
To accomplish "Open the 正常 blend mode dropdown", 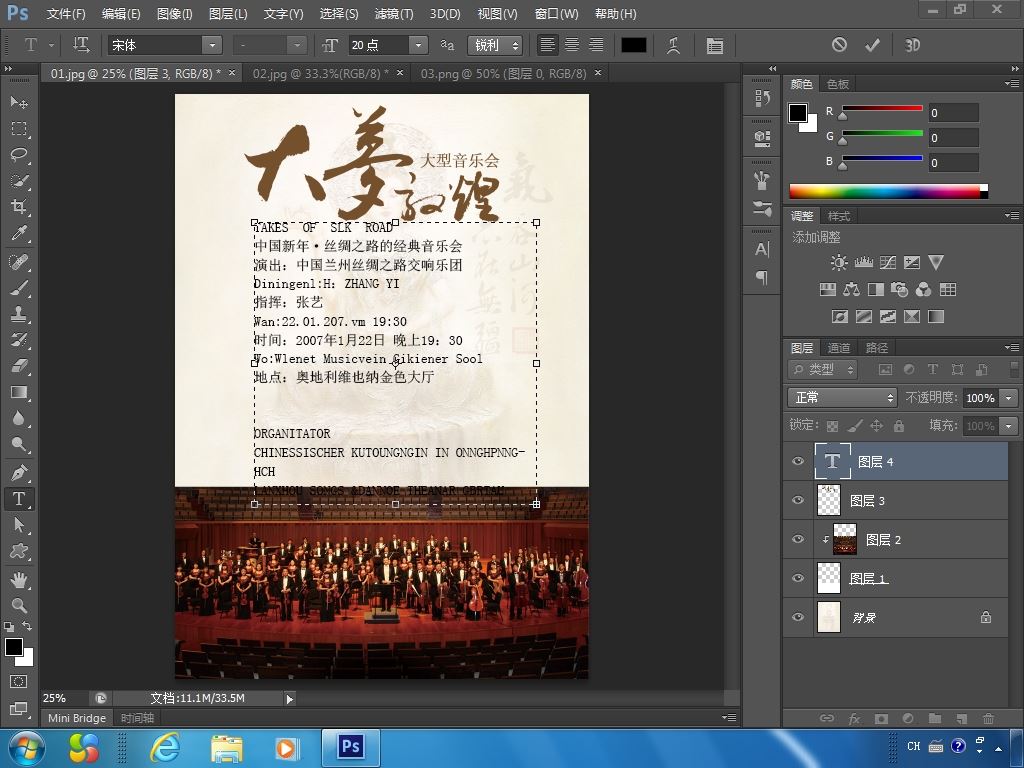I will [842, 397].
